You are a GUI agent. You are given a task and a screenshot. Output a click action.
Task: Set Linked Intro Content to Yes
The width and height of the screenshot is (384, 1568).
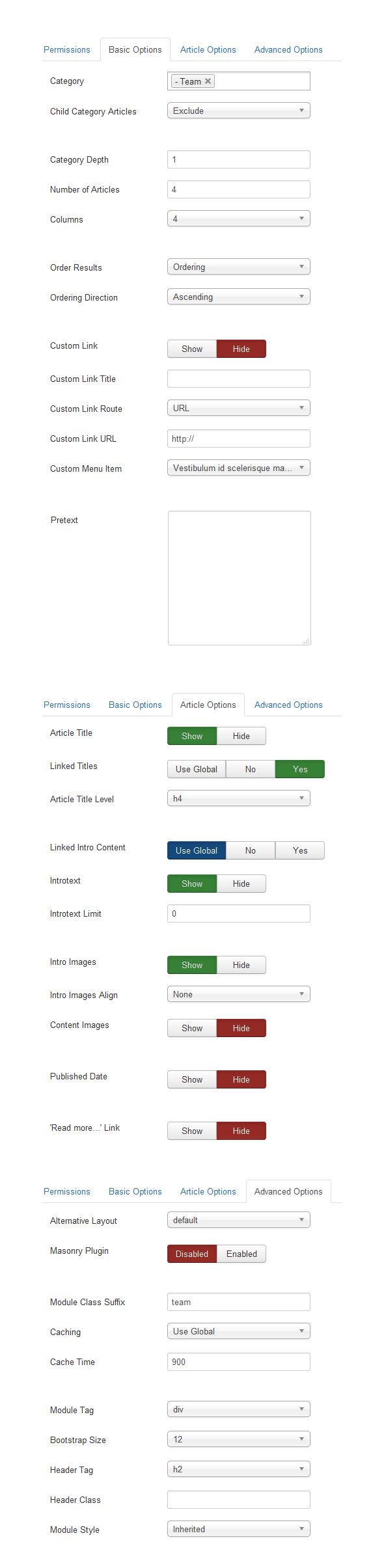(300, 850)
